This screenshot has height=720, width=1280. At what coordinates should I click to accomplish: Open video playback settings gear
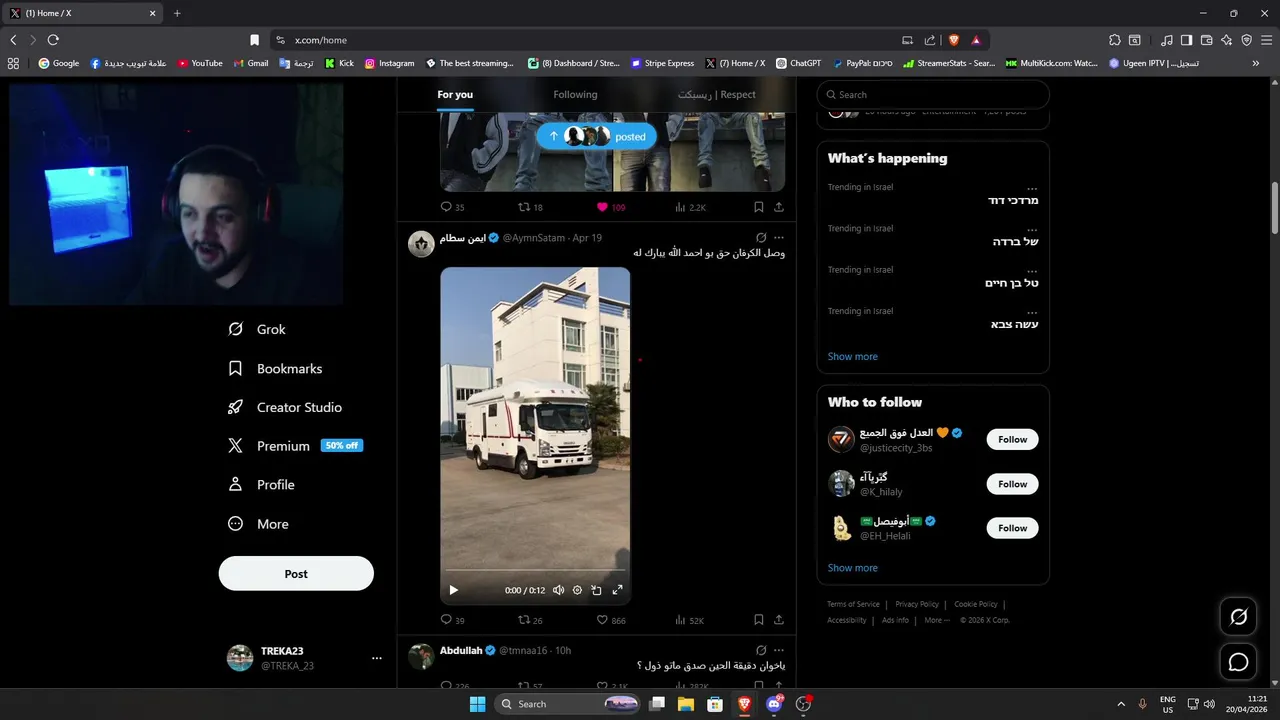(x=577, y=590)
